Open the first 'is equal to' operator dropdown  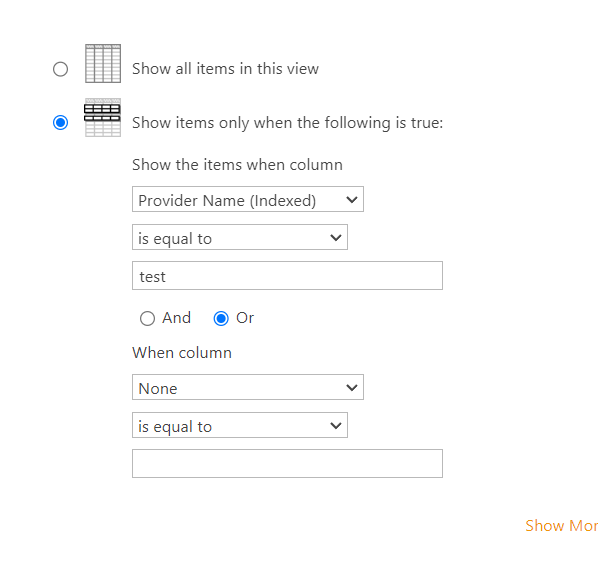point(240,237)
